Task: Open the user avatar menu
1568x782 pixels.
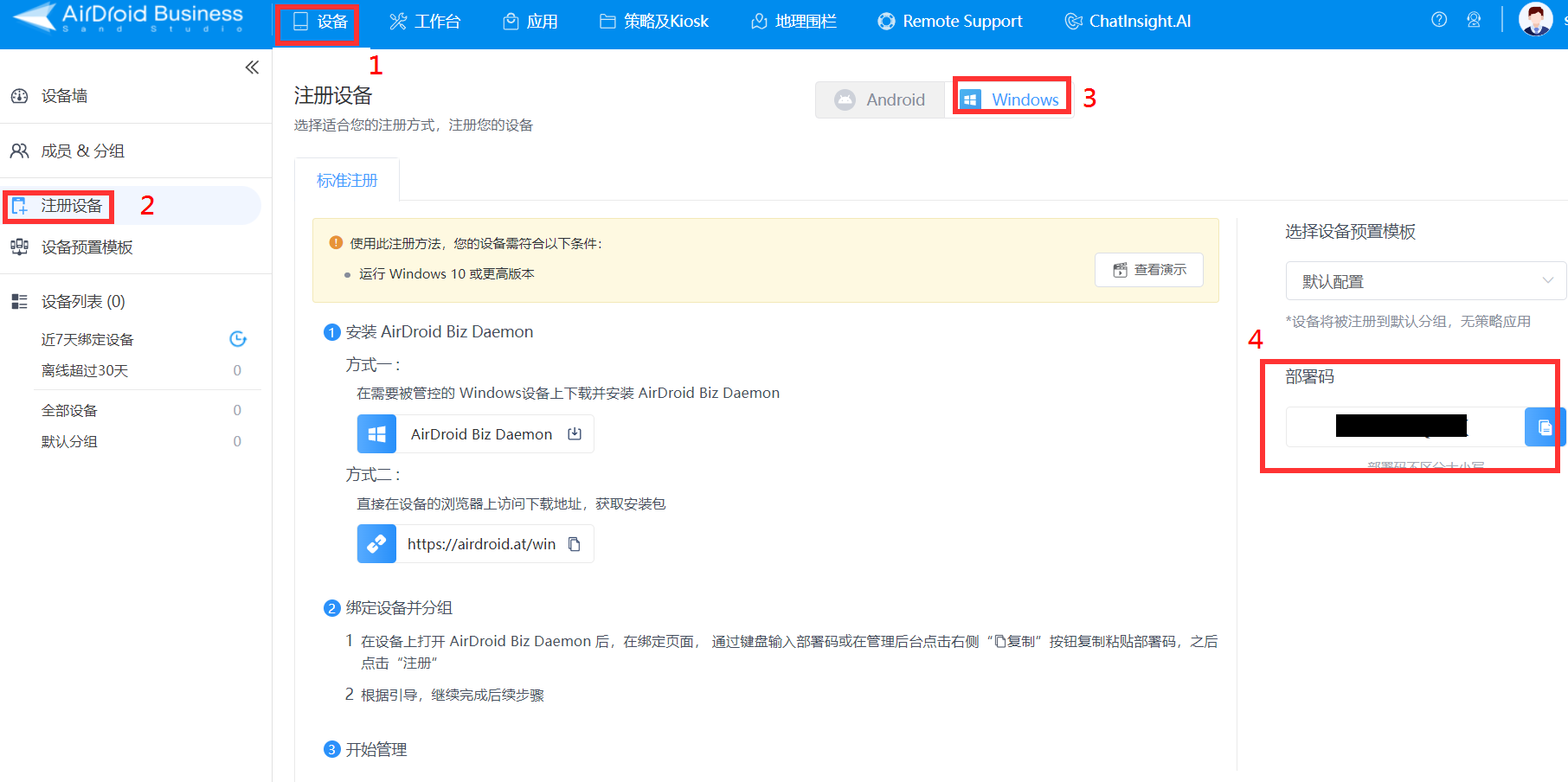Action: (1536, 19)
